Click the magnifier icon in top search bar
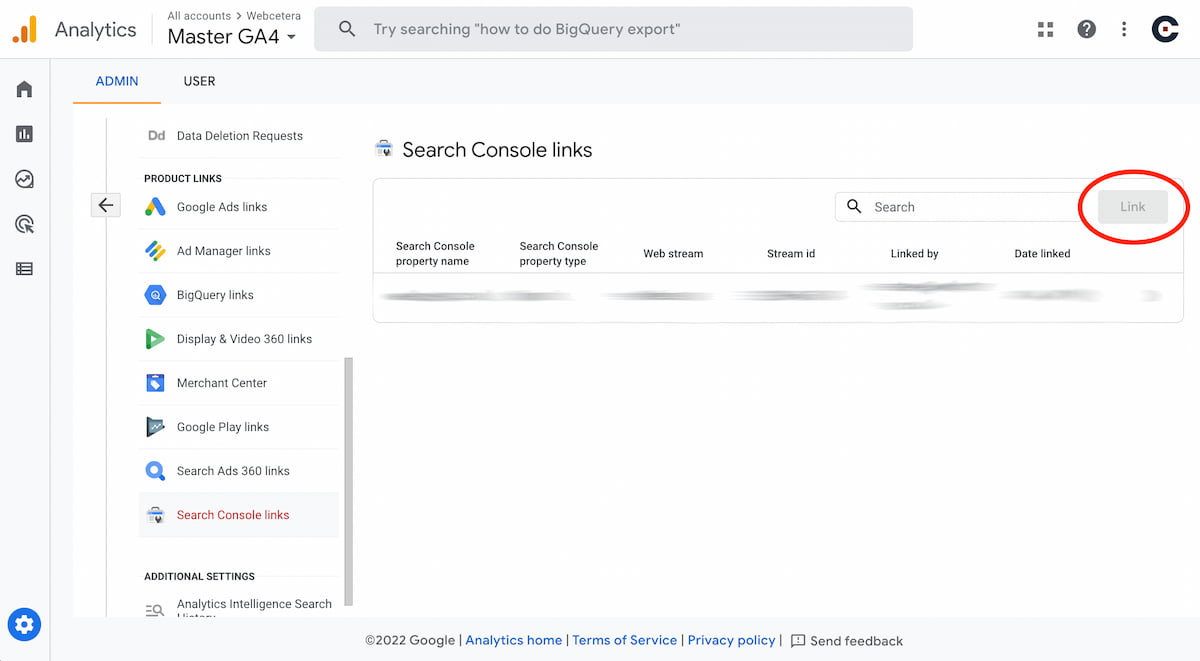This screenshot has width=1200, height=661. [x=347, y=29]
